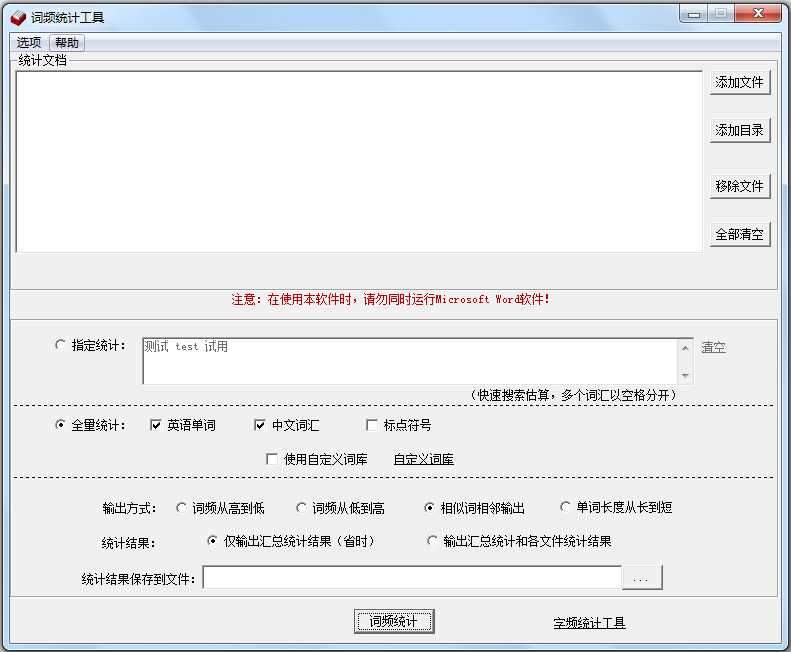Viewport: 791px width, 652px height.
Task: Open the 自定义词库 link
Action: click(x=423, y=459)
